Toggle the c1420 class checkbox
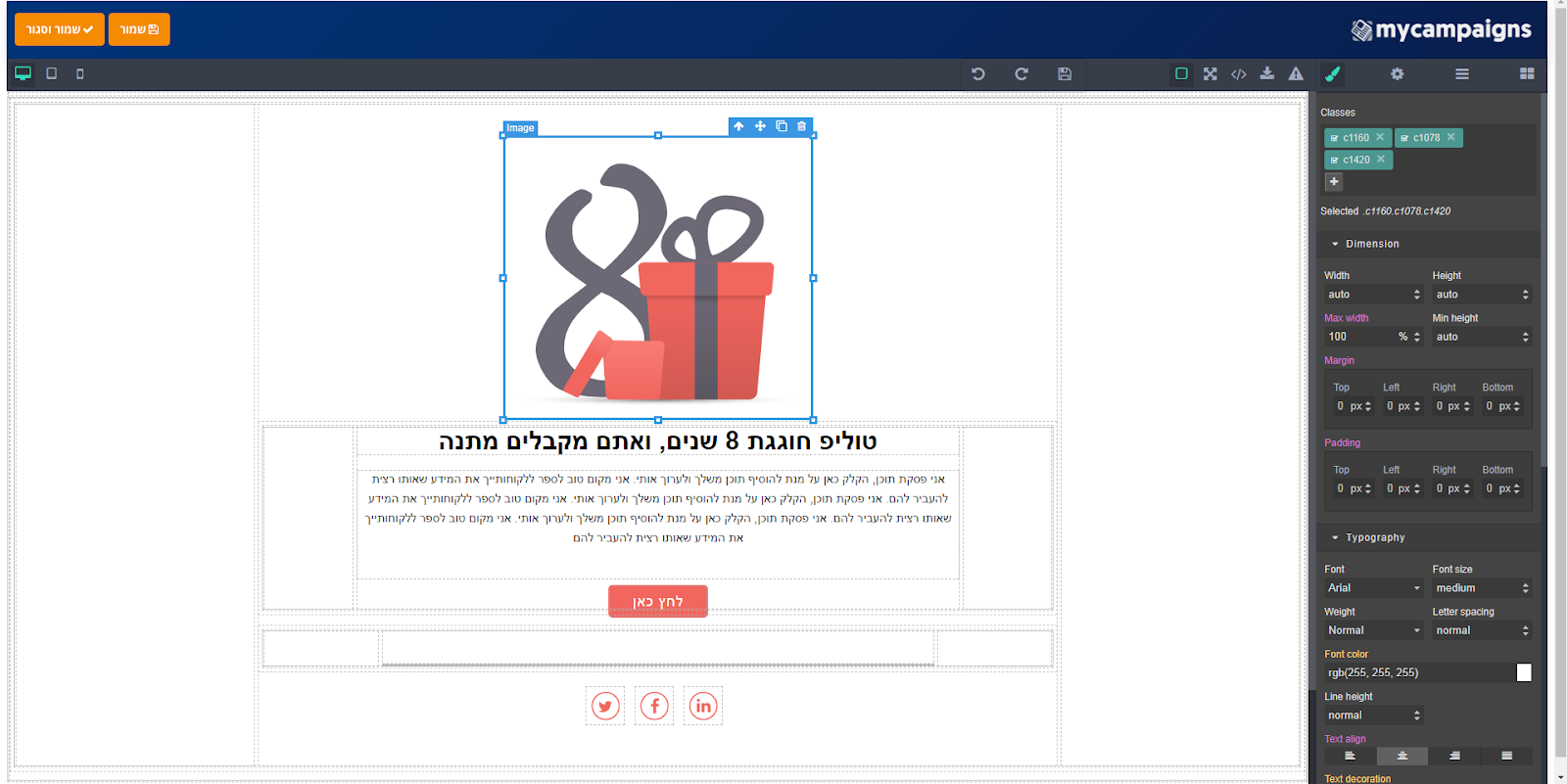Screen dimensions: 1567x784 (1334, 160)
